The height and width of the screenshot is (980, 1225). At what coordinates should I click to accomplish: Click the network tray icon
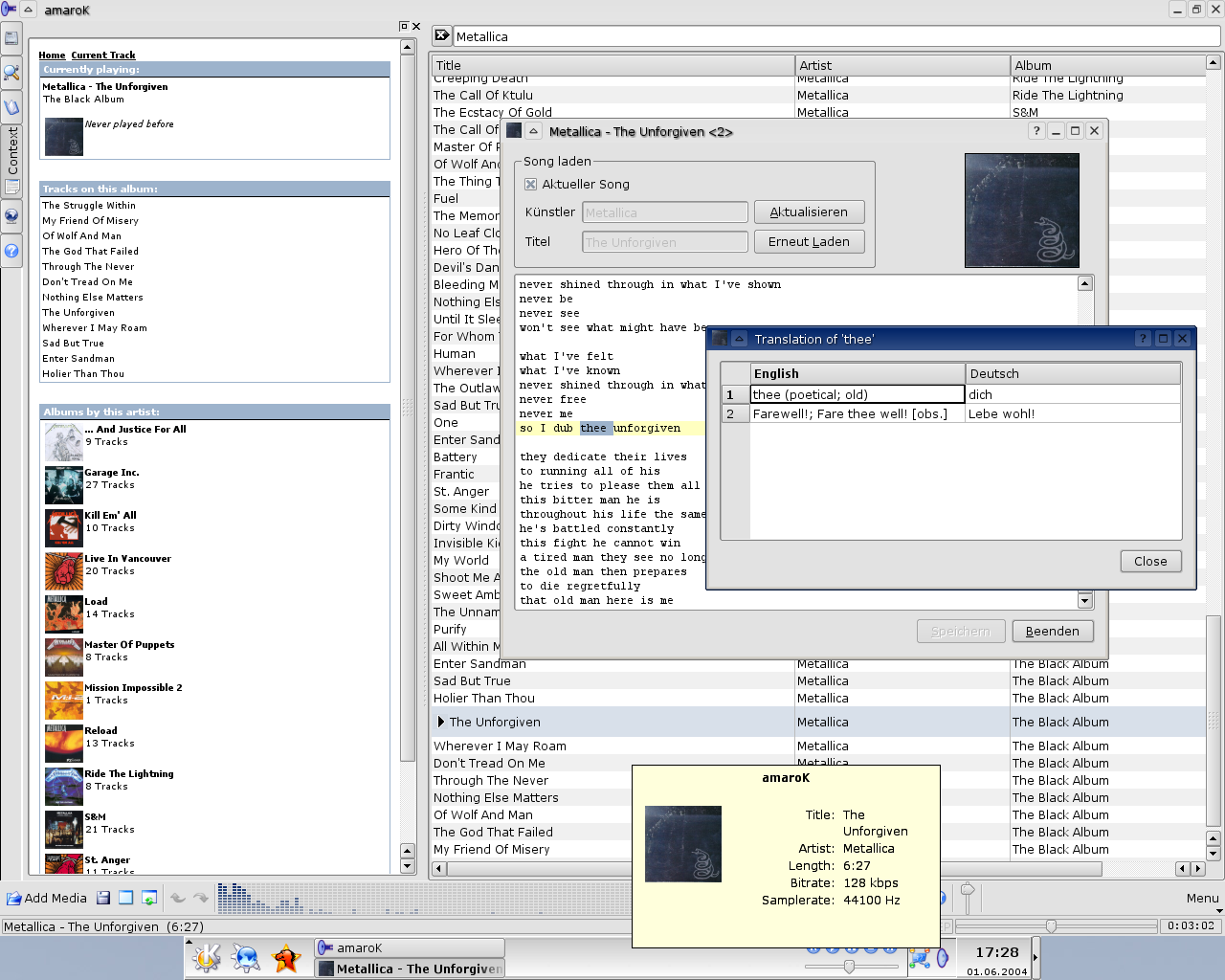coord(919,958)
